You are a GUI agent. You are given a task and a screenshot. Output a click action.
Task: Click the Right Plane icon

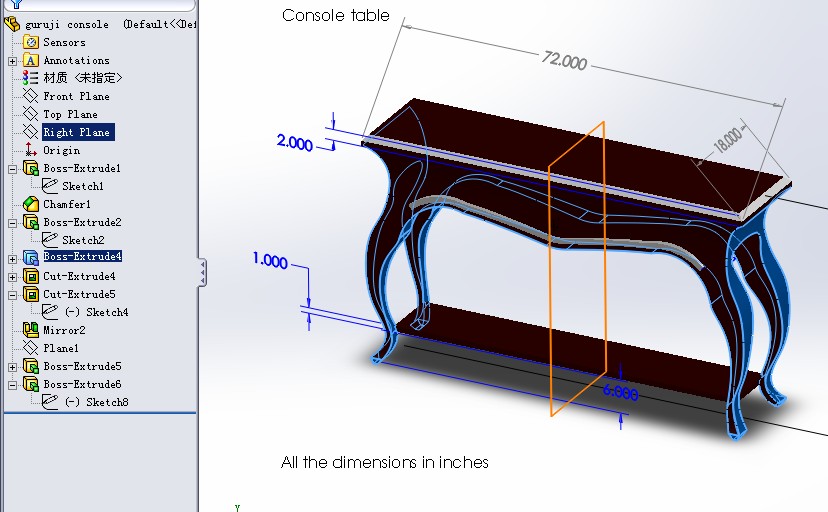pyautogui.click(x=31, y=132)
